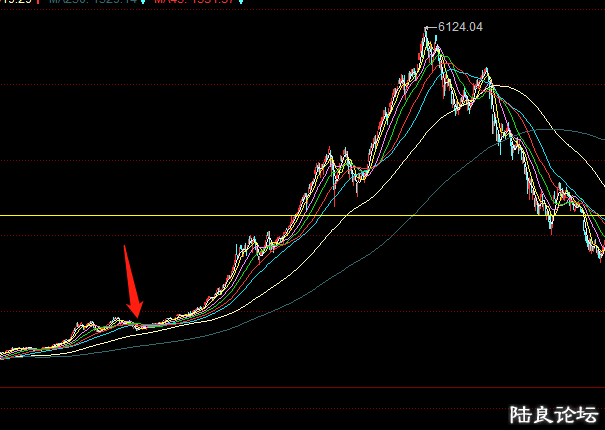Select the yellow moving average line's crest

coord(500,87)
